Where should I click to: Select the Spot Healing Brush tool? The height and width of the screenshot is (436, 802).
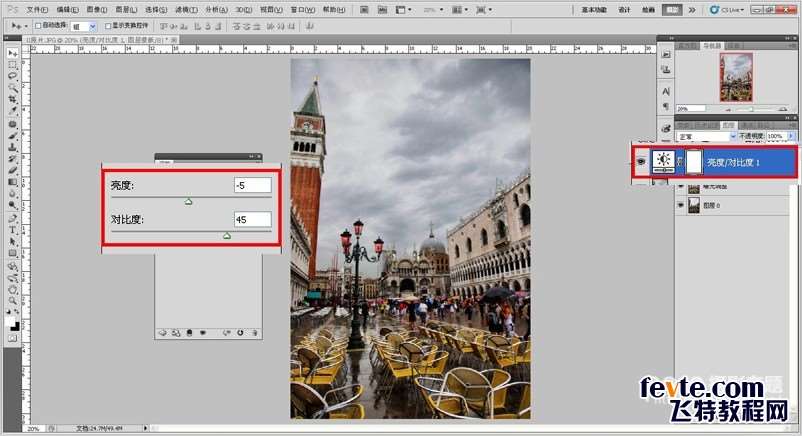tap(12, 124)
